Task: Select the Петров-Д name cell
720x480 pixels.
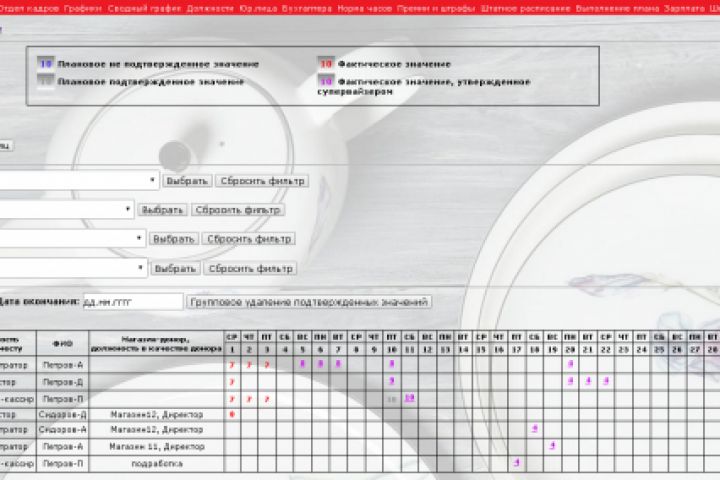Action: click(x=62, y=382)
